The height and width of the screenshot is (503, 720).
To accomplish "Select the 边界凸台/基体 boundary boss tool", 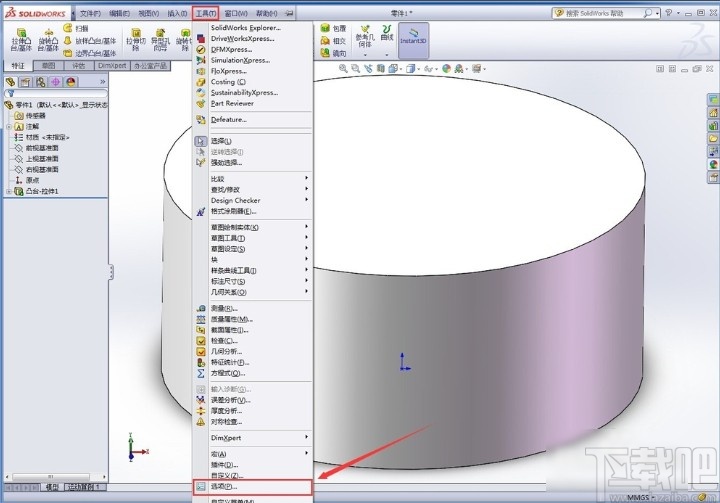I will 90,53.
